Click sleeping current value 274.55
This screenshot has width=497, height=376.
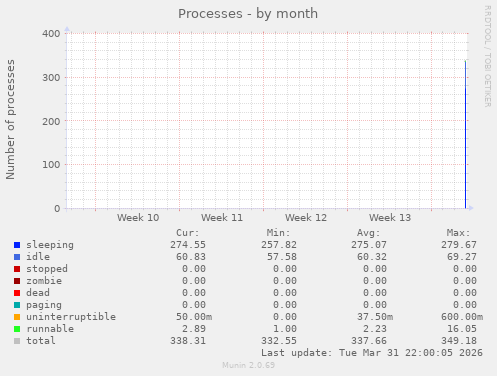(x=188, y=245)
